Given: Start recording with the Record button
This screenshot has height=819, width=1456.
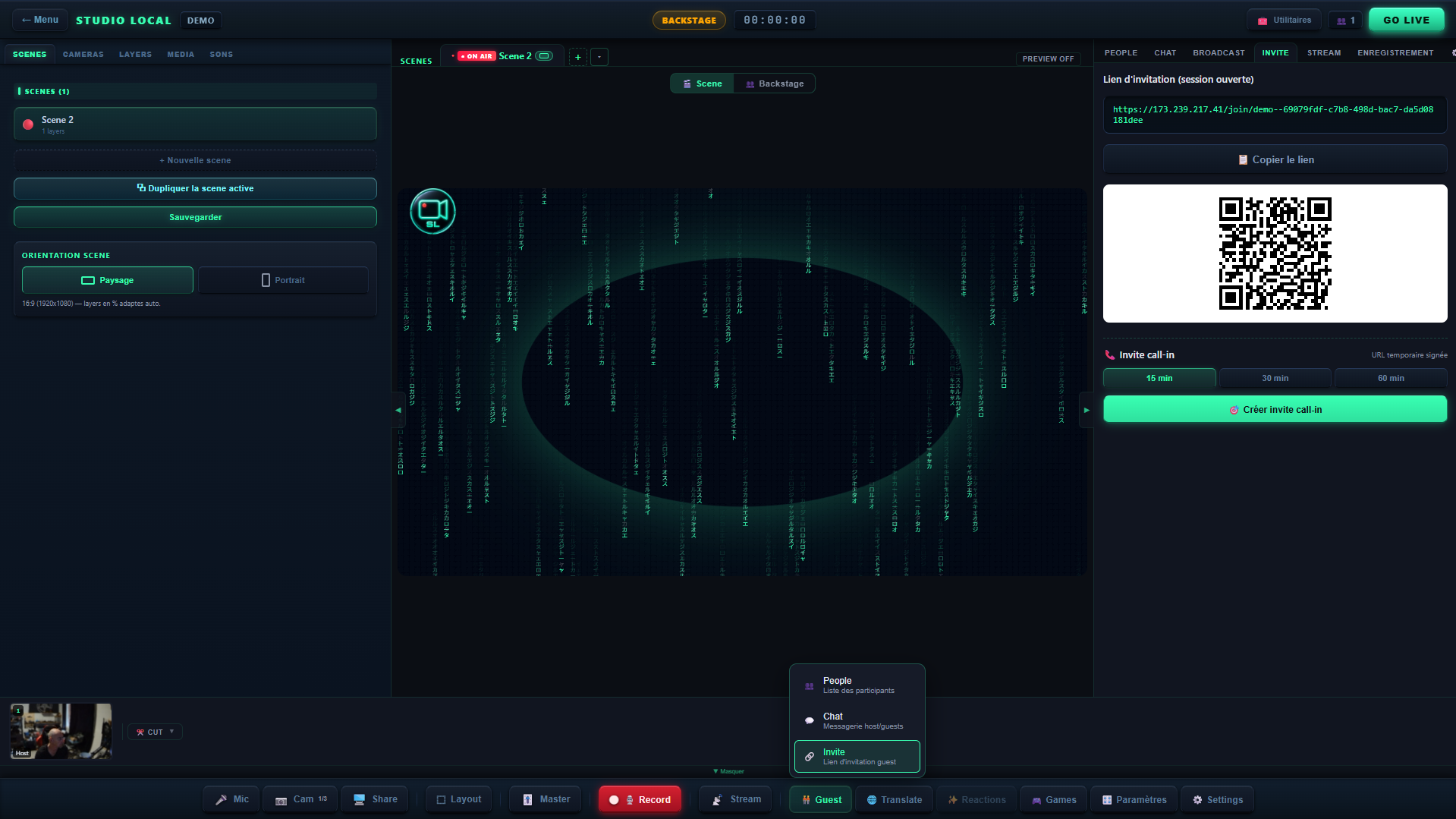Looking at the screenshot, I should [640, 799].
